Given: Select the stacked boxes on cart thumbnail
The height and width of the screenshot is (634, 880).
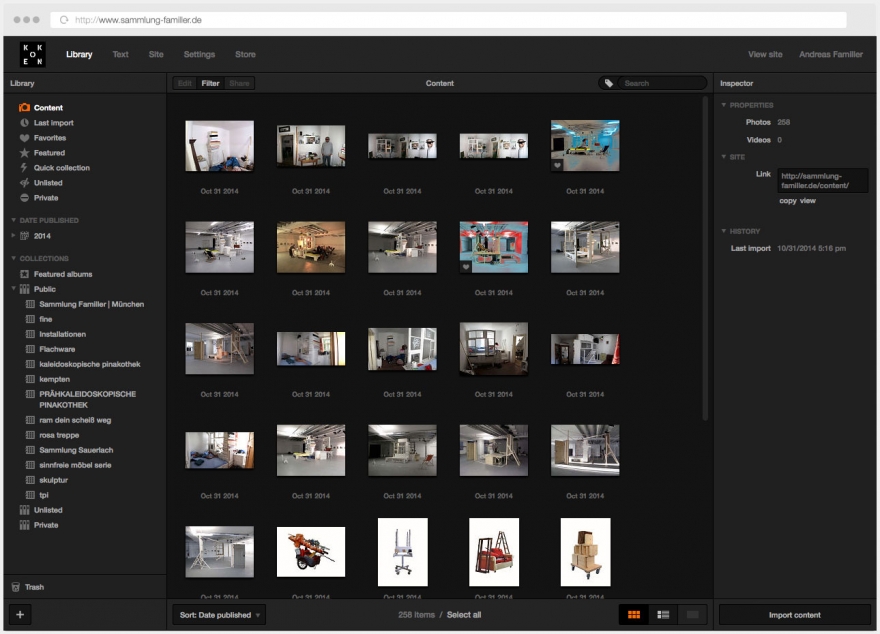Looking at the screenshot, I should click(585, 552).
